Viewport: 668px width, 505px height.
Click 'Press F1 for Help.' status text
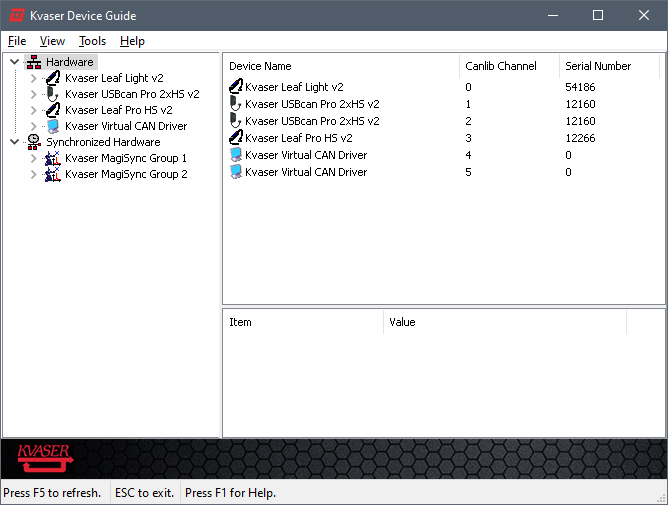click(x=230, y=493)
